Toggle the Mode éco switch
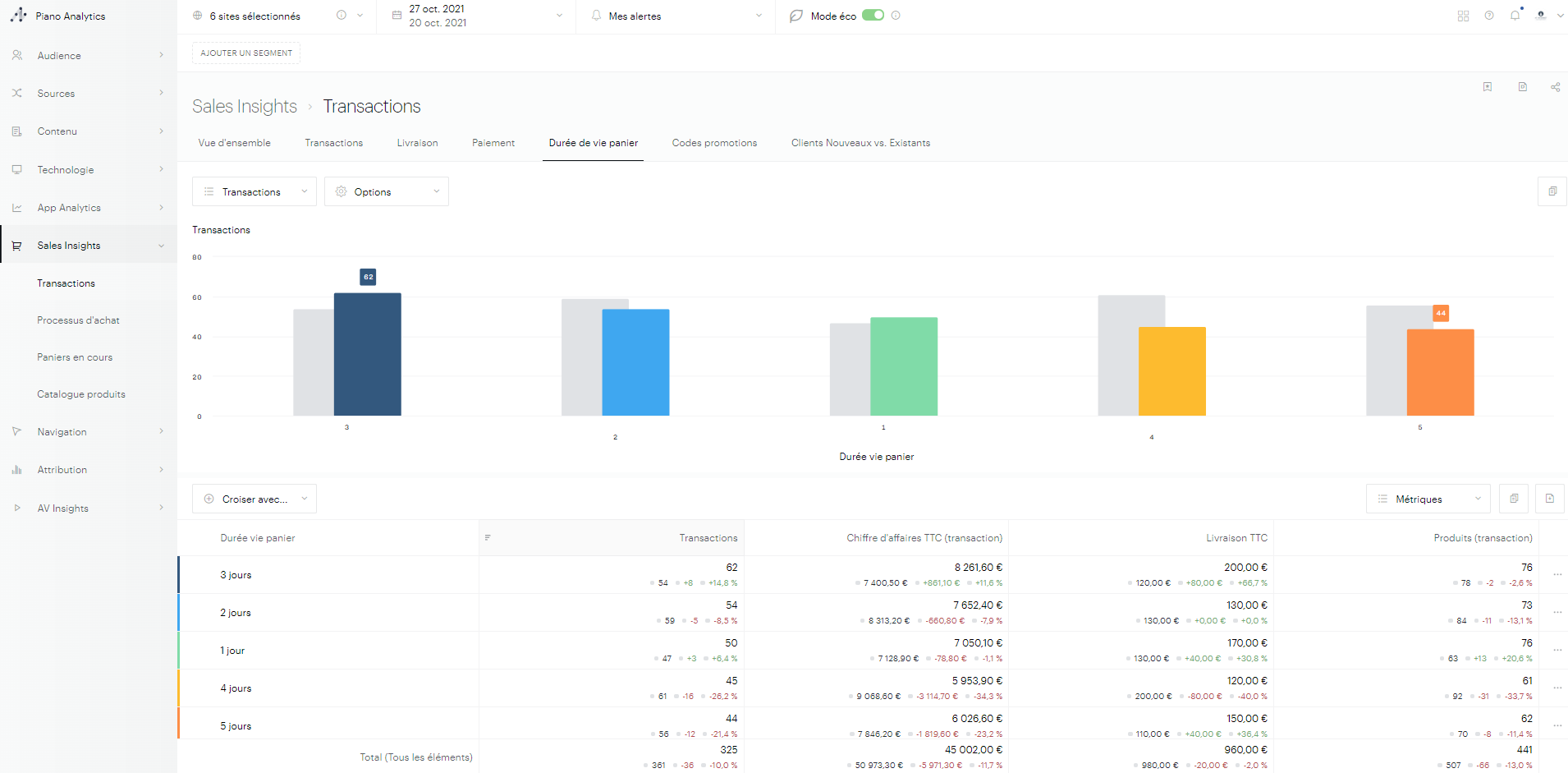The image size is (1568, 773). [x=873, y=16]
